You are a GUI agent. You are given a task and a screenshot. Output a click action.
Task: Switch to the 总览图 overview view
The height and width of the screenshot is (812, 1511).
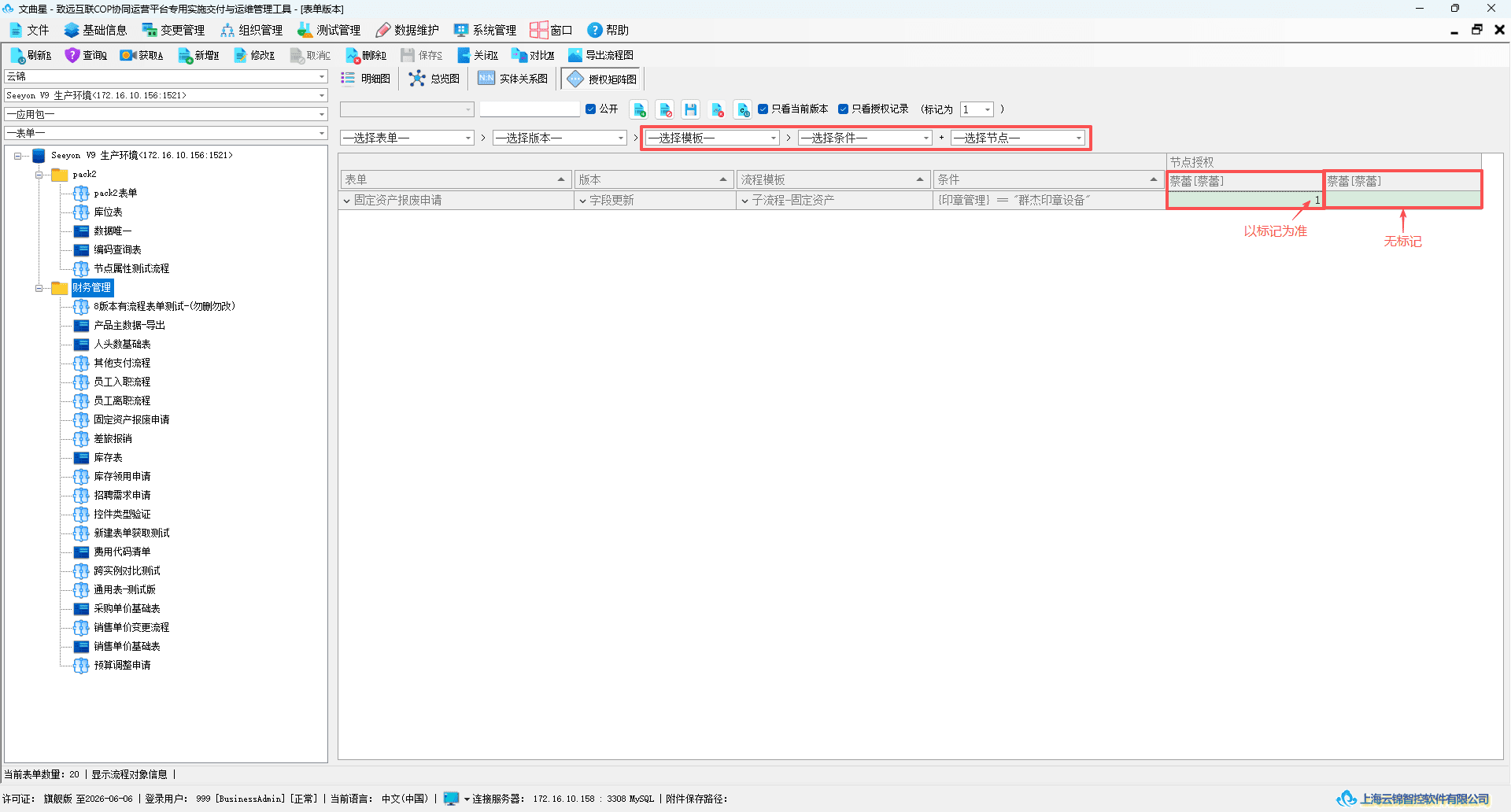point(434,79)
